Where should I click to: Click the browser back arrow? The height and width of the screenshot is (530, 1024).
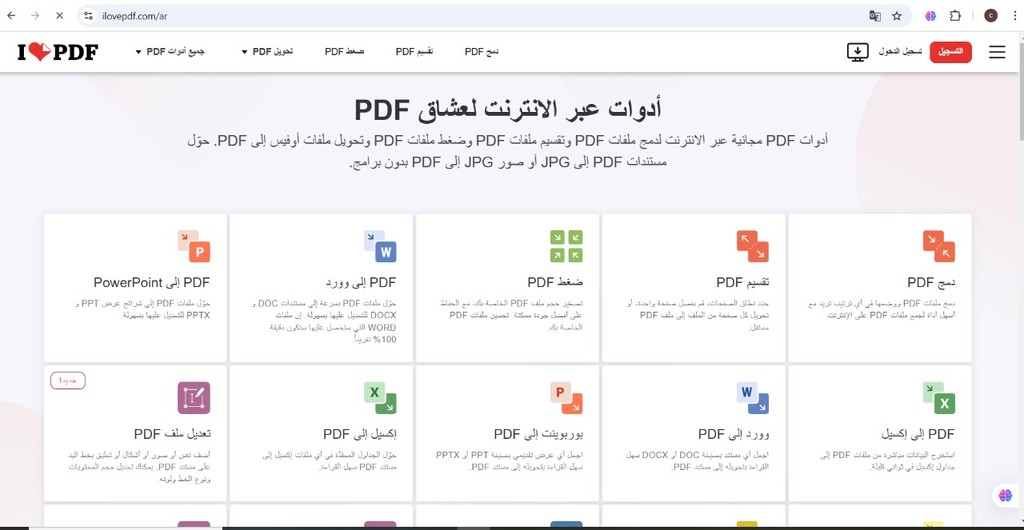pyautogui.click(x=11, y=16)
